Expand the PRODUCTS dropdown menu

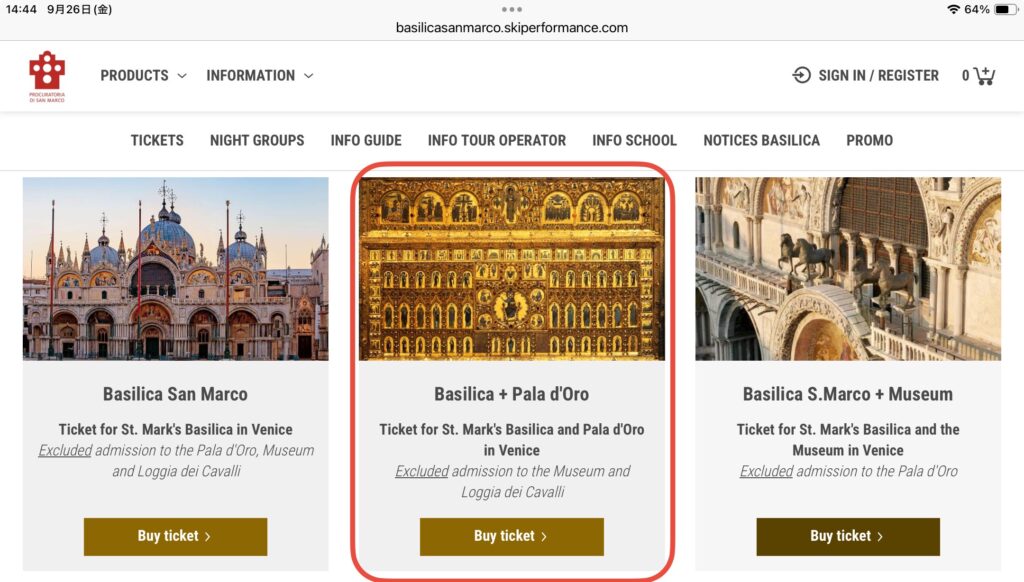point(143,75)
